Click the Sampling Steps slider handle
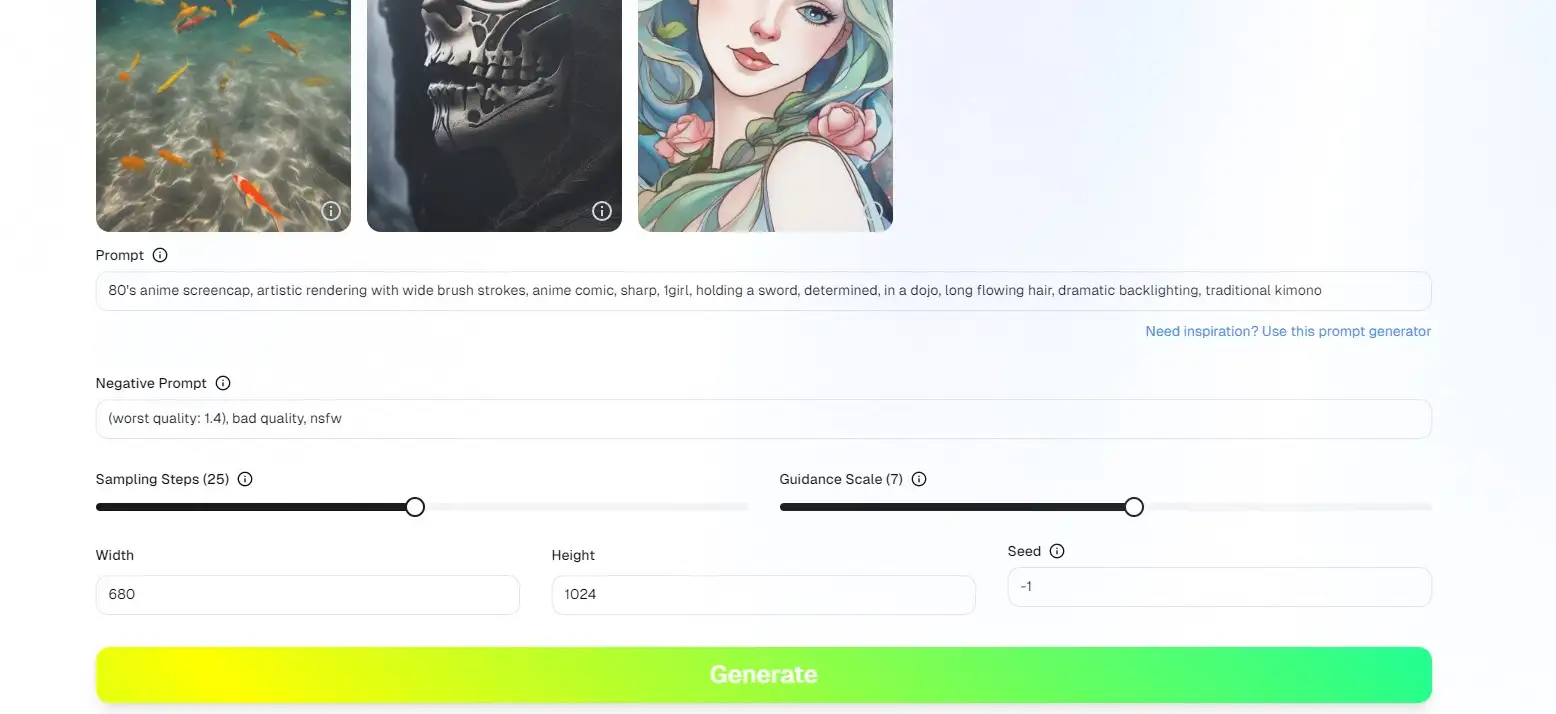Viewport: 1556px width, 714px height. click(x=415, y=507)
